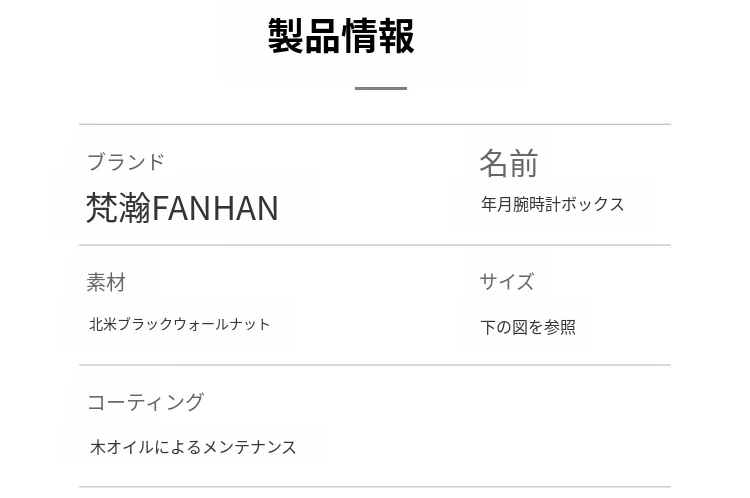Click the 北米 text in the material value

point(103,324)
